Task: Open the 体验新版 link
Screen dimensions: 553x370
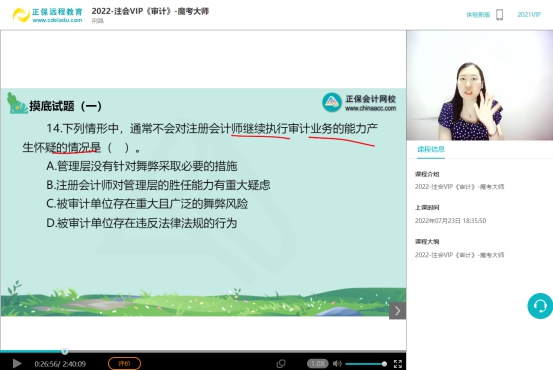Action: point(478,14)
